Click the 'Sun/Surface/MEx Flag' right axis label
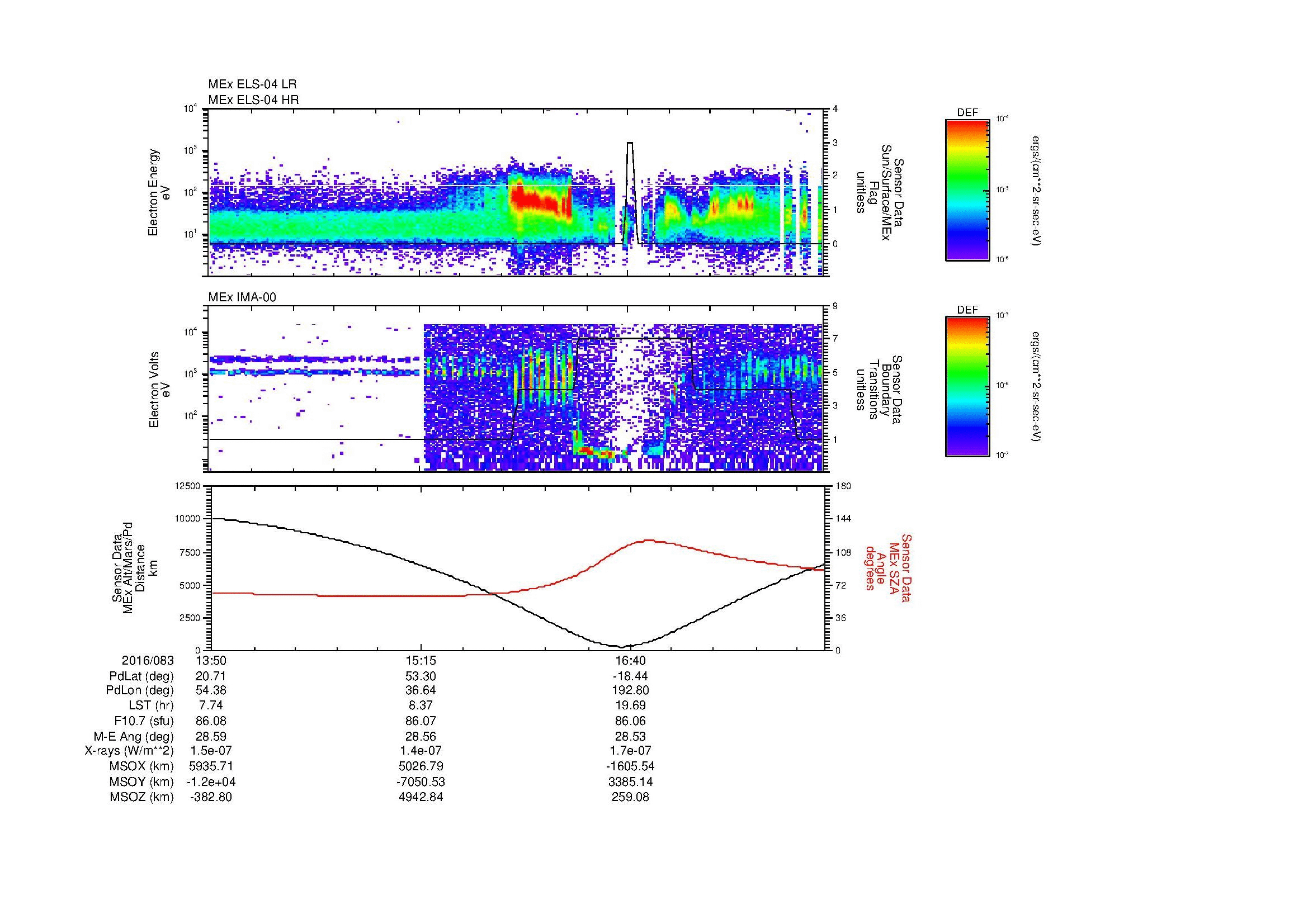Screen dimensions: 1308x924 880,192
